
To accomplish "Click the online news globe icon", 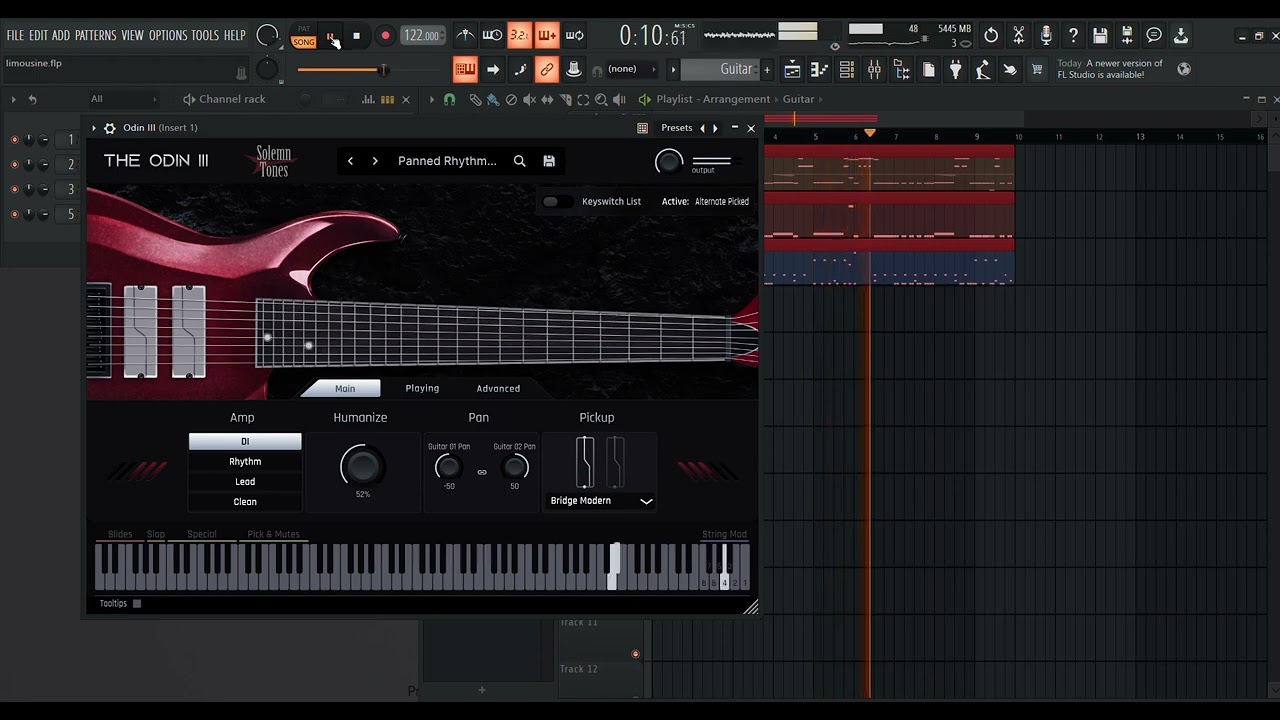I will (1184, 69).
